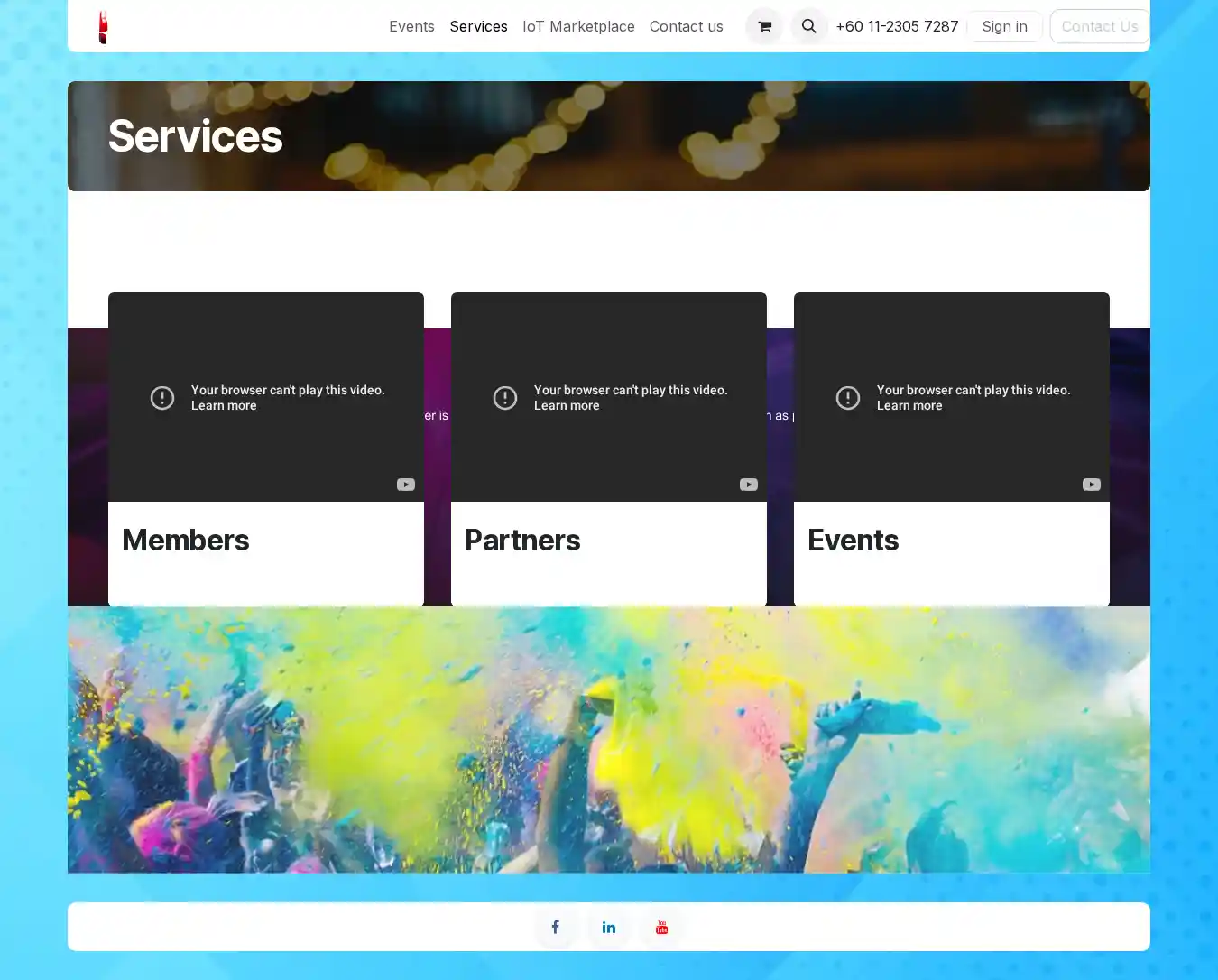Open the LinkedIn page from footer
Image resolution: width=1218 pixels, height=980 pixels.
609,927
